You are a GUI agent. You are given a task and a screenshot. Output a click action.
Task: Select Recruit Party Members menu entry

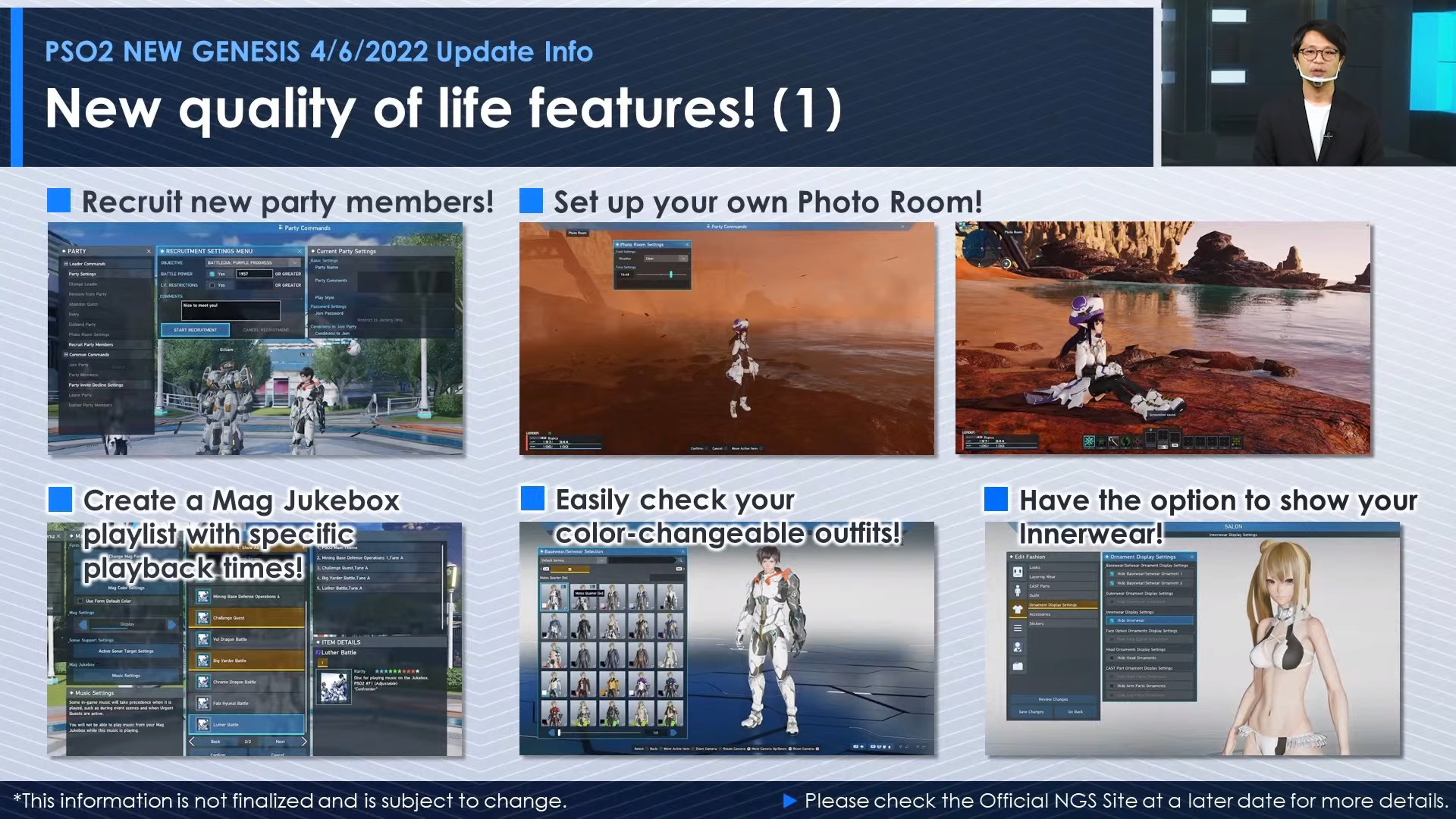point(109,344)
